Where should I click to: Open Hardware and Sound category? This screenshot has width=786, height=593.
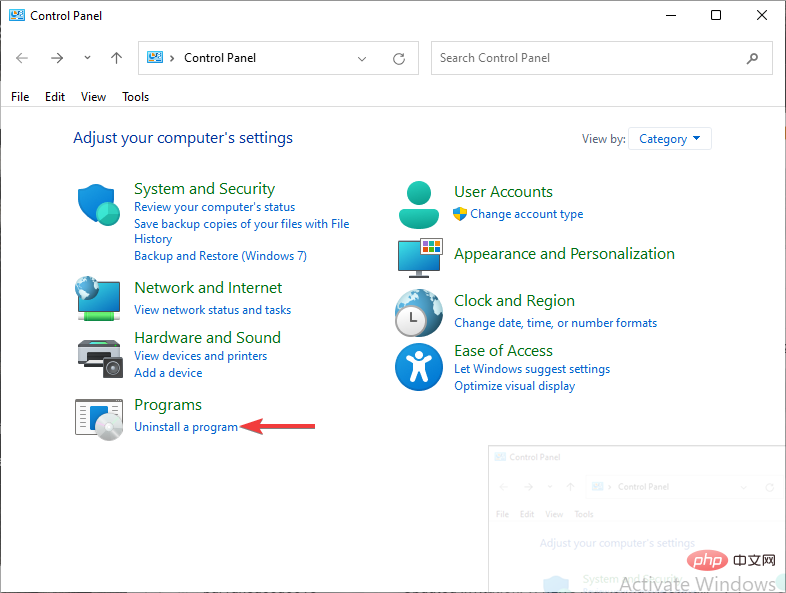[208, 338]
